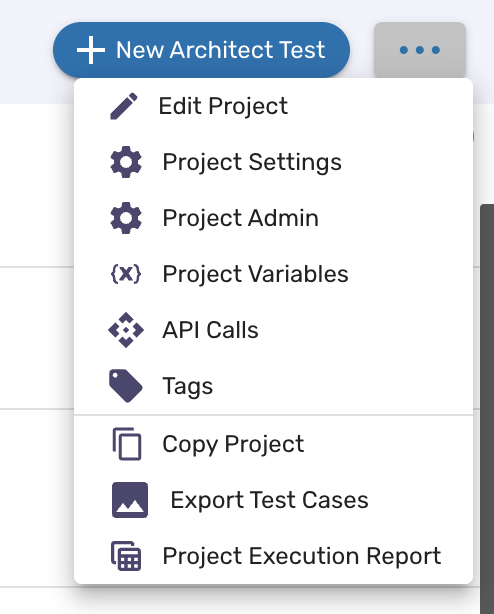Open the three-dot more options menu
The height and width of the screenshot is (614, 494).
[x=420, y=50]
